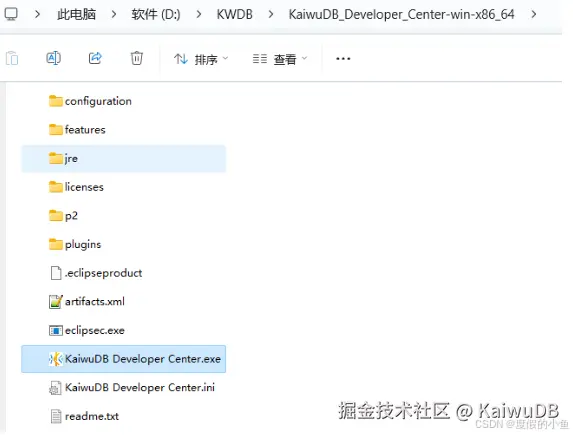Viewport: 573px width, 435px height.
Task: Select the file name jre
Action: coord(71,159)
